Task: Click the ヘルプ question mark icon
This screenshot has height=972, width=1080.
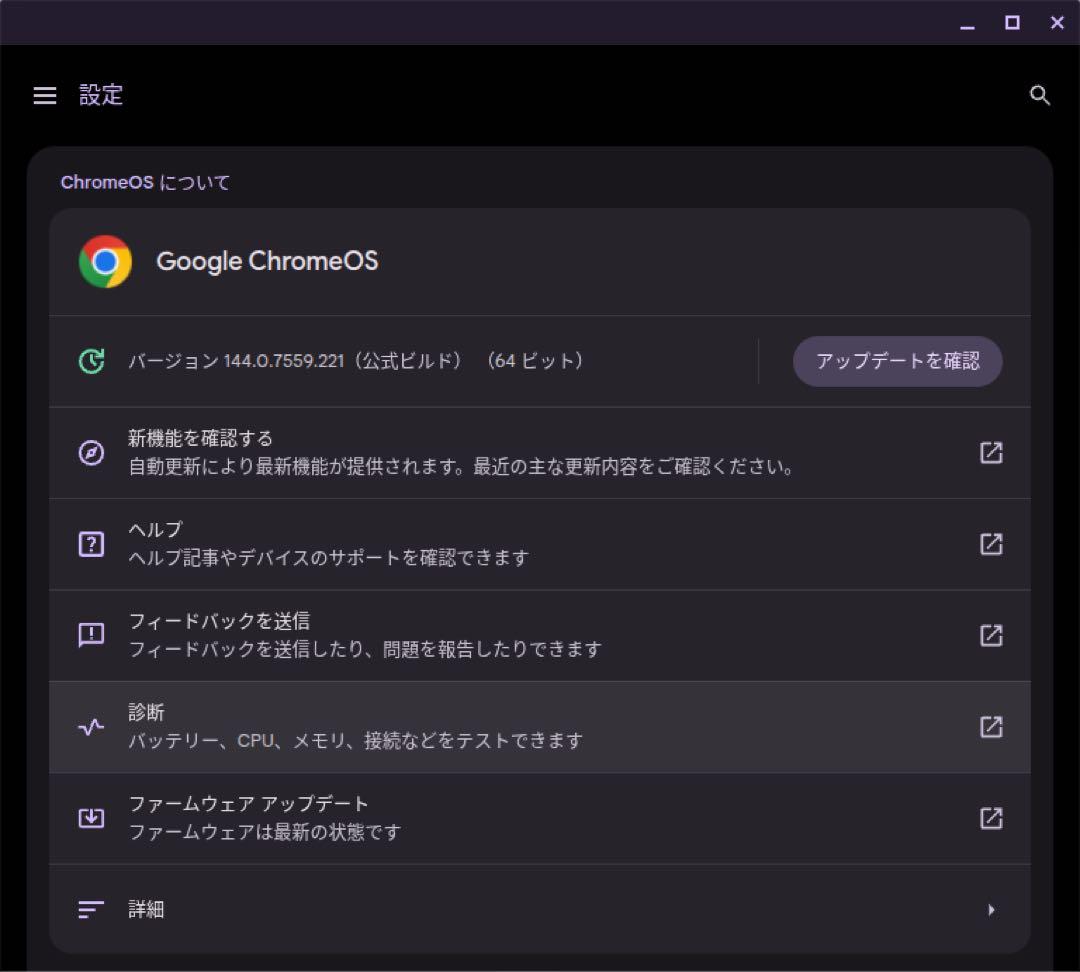Action: (91, 544)
